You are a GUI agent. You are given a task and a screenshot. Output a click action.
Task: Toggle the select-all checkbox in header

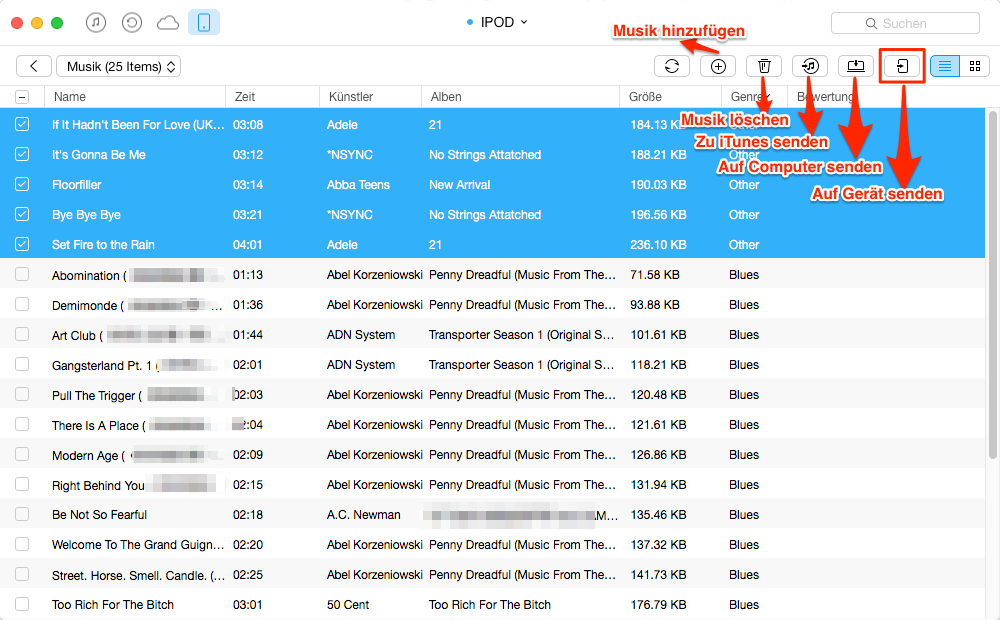pyautogui.click(x=22, y=97)
